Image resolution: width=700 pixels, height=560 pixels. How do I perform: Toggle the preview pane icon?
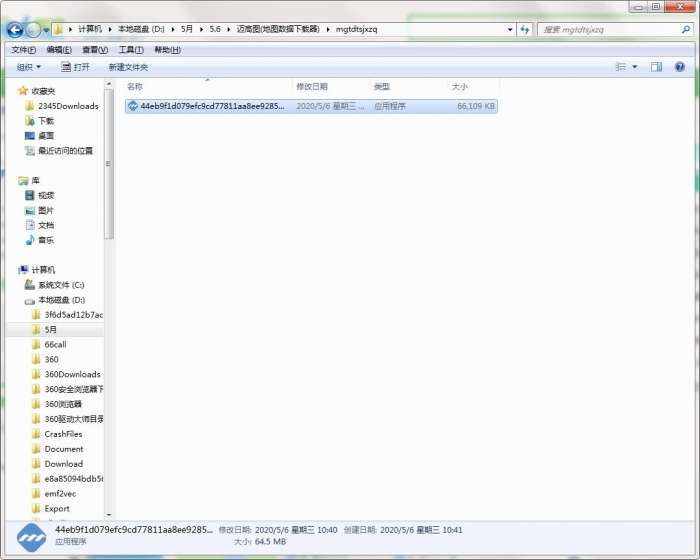tap(656, 67)
